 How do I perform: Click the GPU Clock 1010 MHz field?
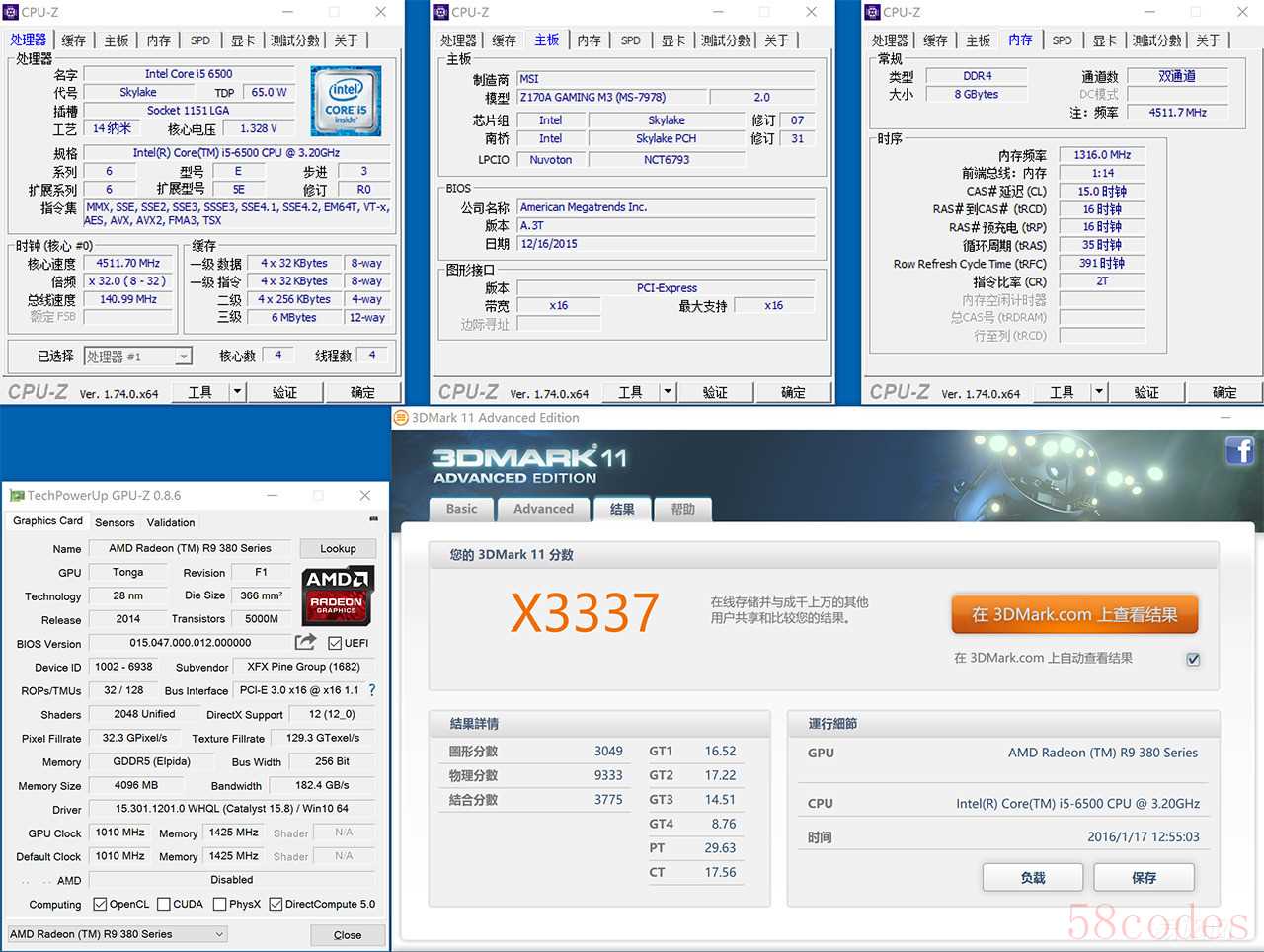(x=119, y=833)
